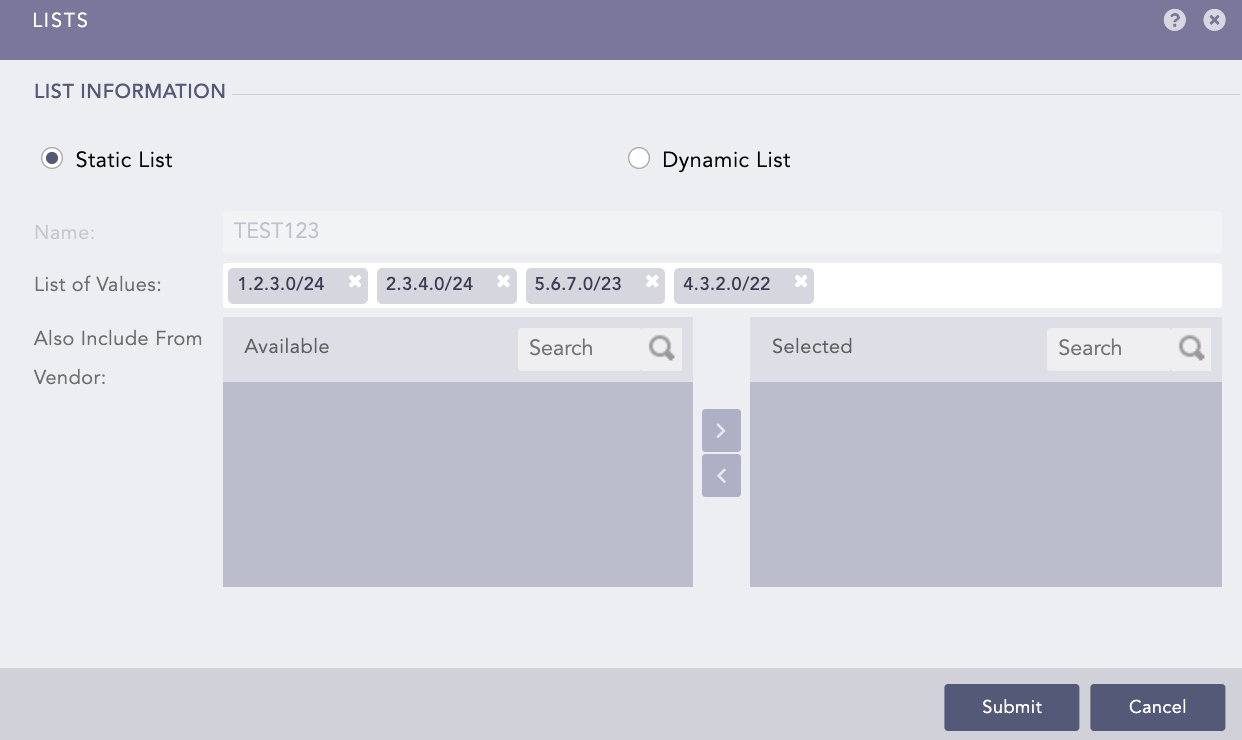1242x740 pixels.
Task: Close the Lists dialog with X icon
Action: 1214,20
